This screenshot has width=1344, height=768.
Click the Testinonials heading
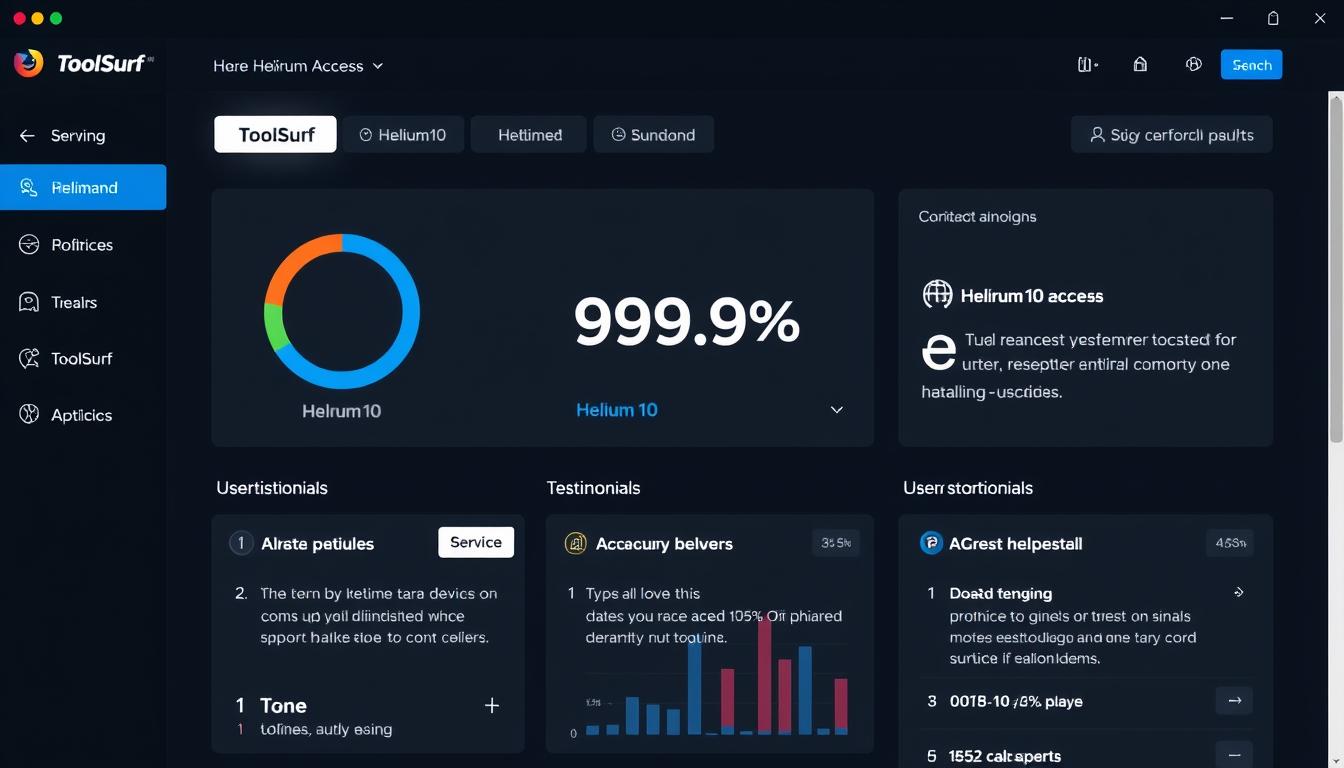pyautogui.click(x=593, y=488)
